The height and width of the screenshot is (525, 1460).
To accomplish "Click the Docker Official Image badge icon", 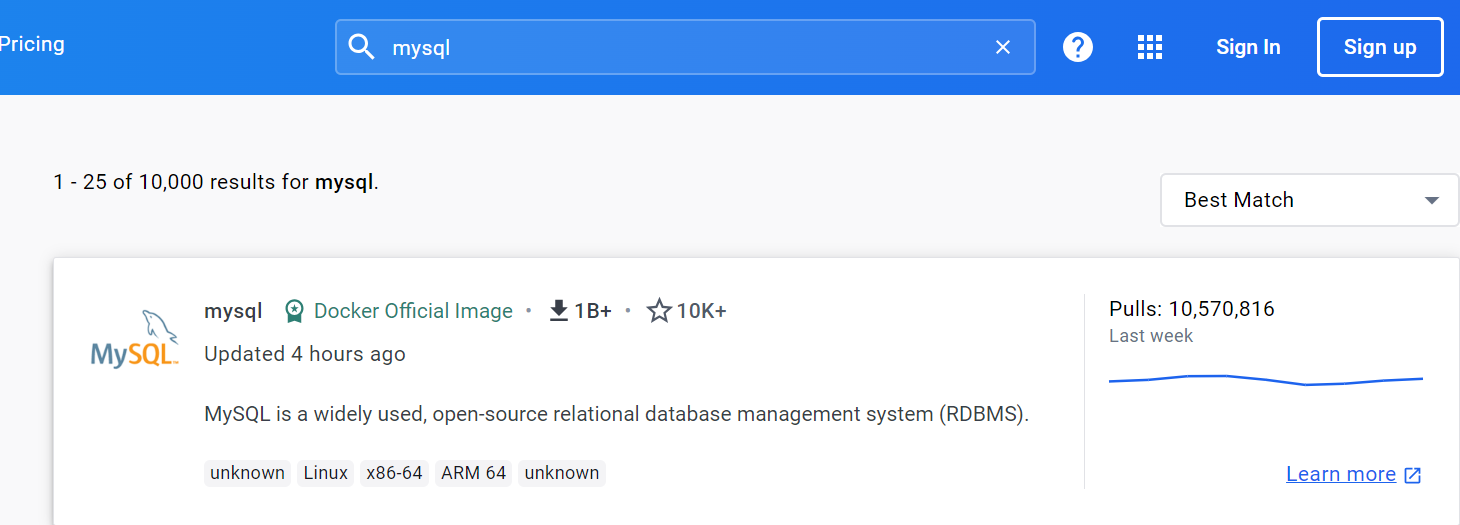I will [294, 311].
